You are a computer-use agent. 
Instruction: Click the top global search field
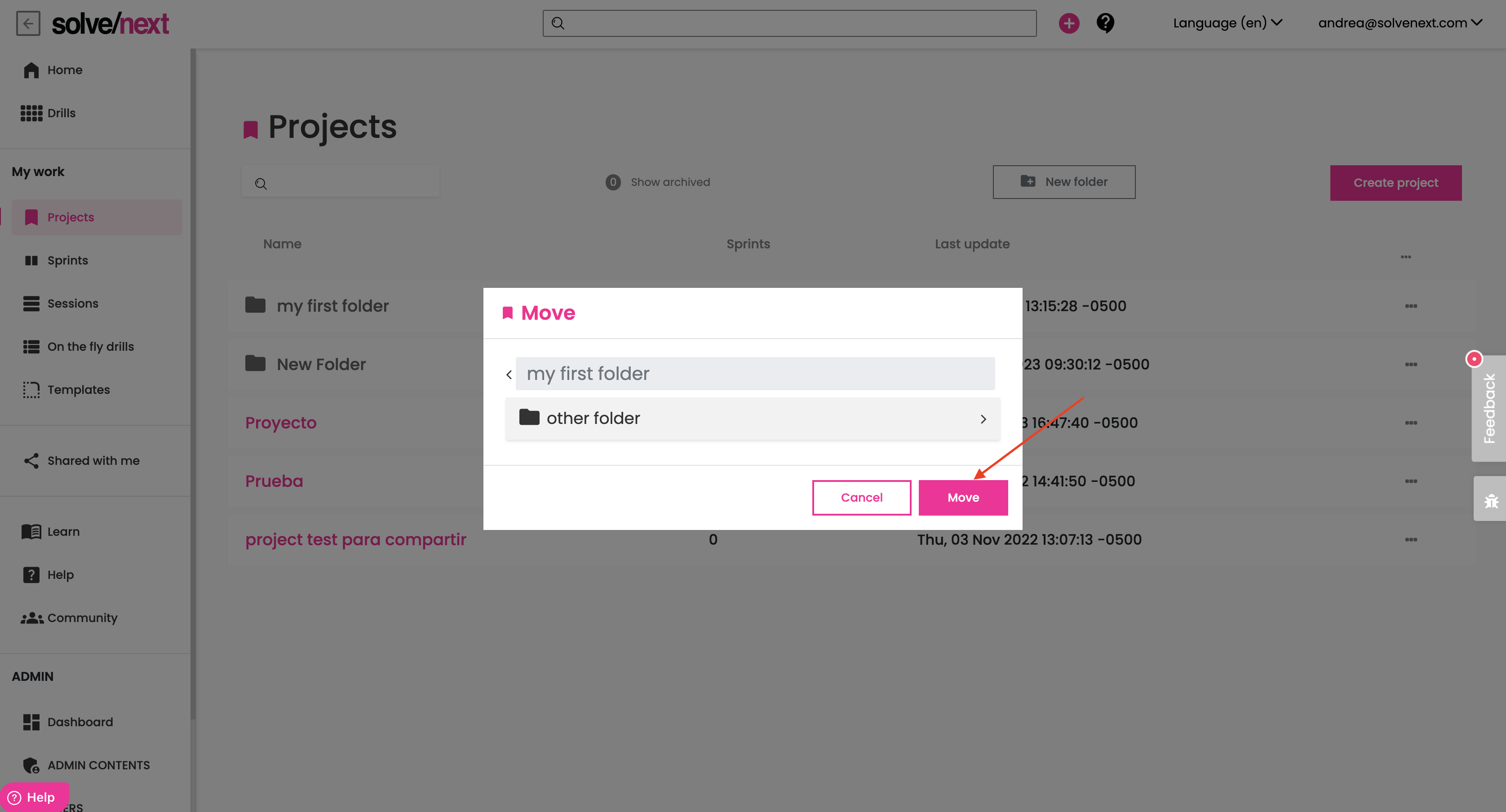point(789,23)
